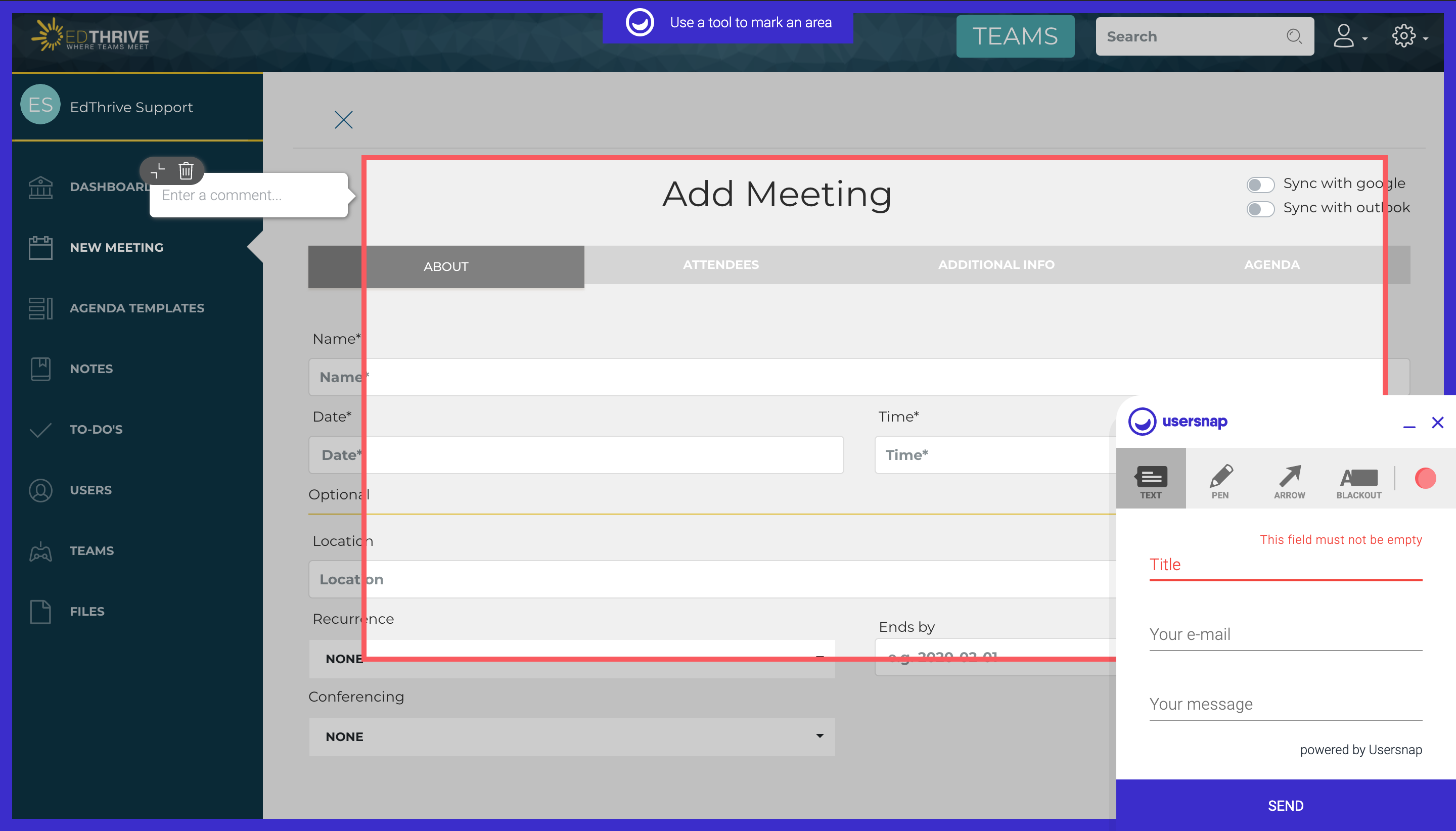
Task: Click the crop/resize annotation icon
Action: pyautogui.click(x=158, y=171)
